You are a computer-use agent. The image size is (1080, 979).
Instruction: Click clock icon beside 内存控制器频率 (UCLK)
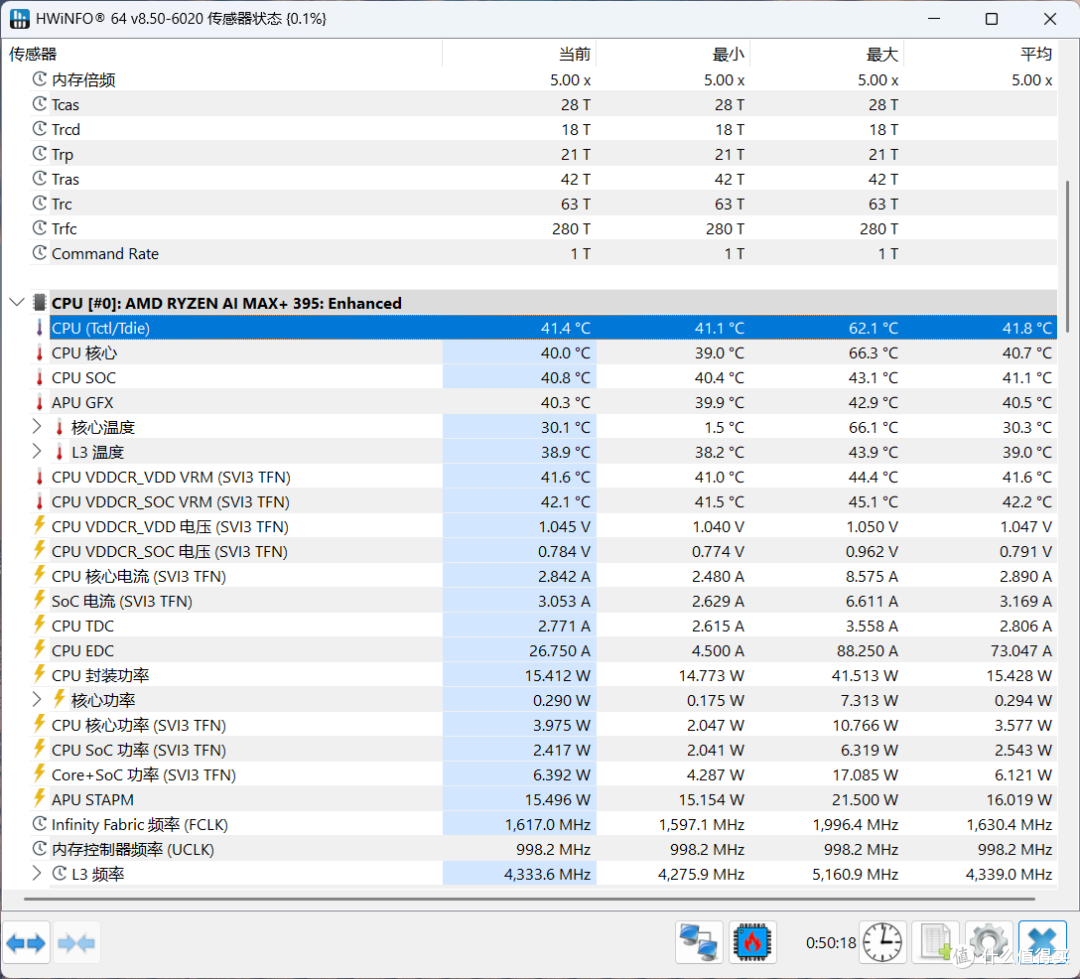tap(39, 849)
